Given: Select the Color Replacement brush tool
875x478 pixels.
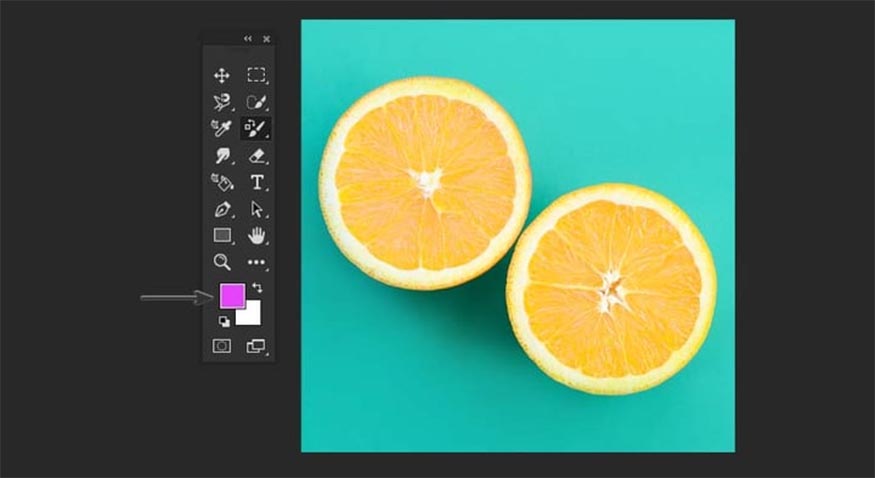Looking at the screenshot, I should 256,128.
